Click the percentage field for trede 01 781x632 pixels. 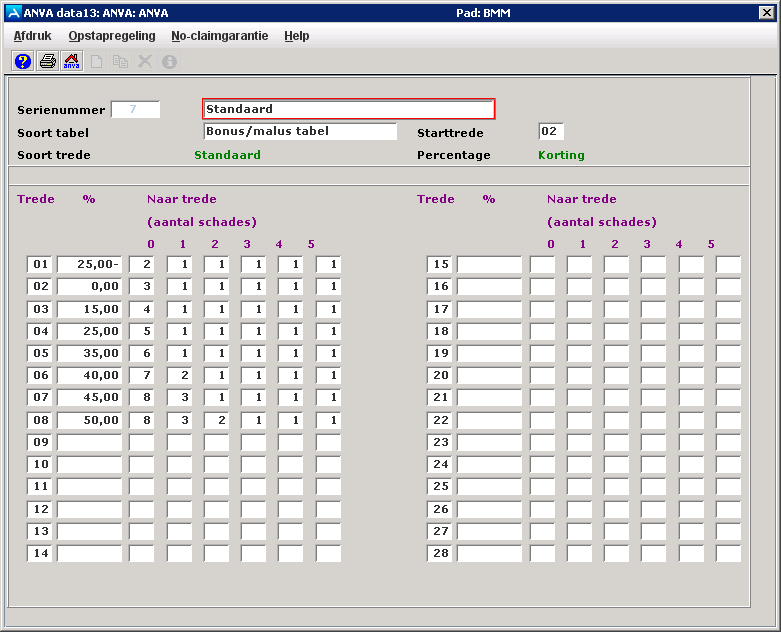89,264
